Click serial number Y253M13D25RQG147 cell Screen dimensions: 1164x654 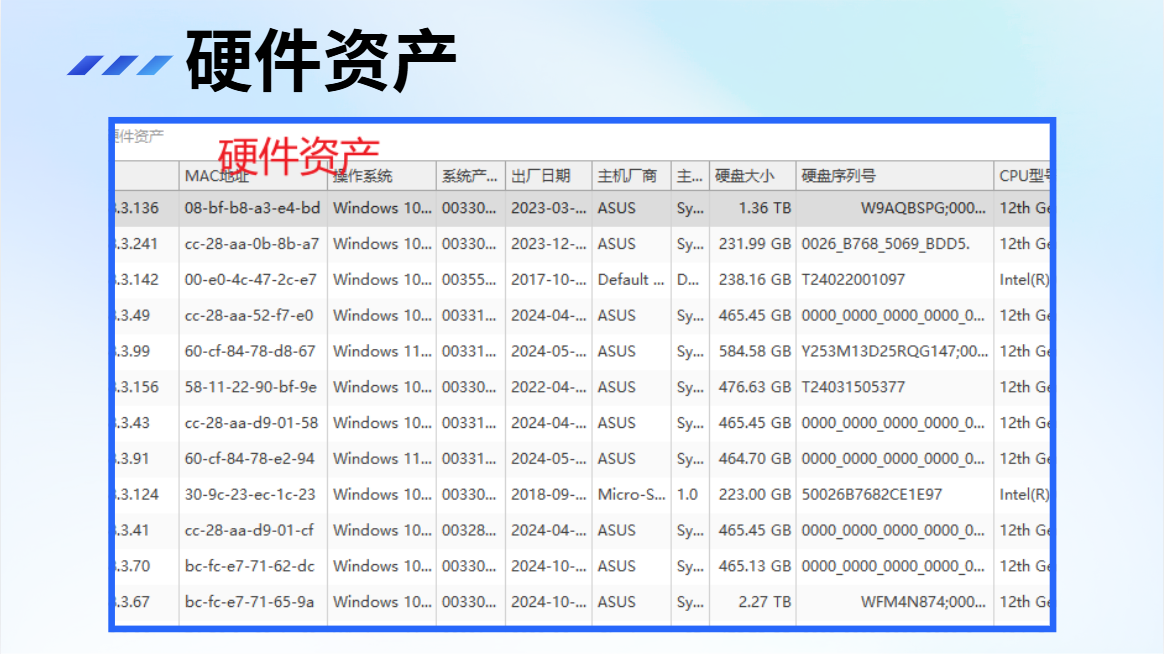pyautogui.click(x=895, y=351)
